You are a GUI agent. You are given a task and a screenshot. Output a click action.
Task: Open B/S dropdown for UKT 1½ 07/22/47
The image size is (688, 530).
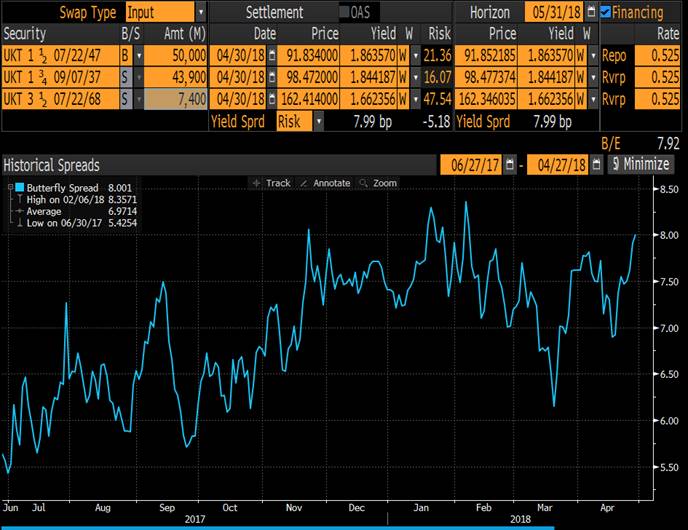point(139,55)
